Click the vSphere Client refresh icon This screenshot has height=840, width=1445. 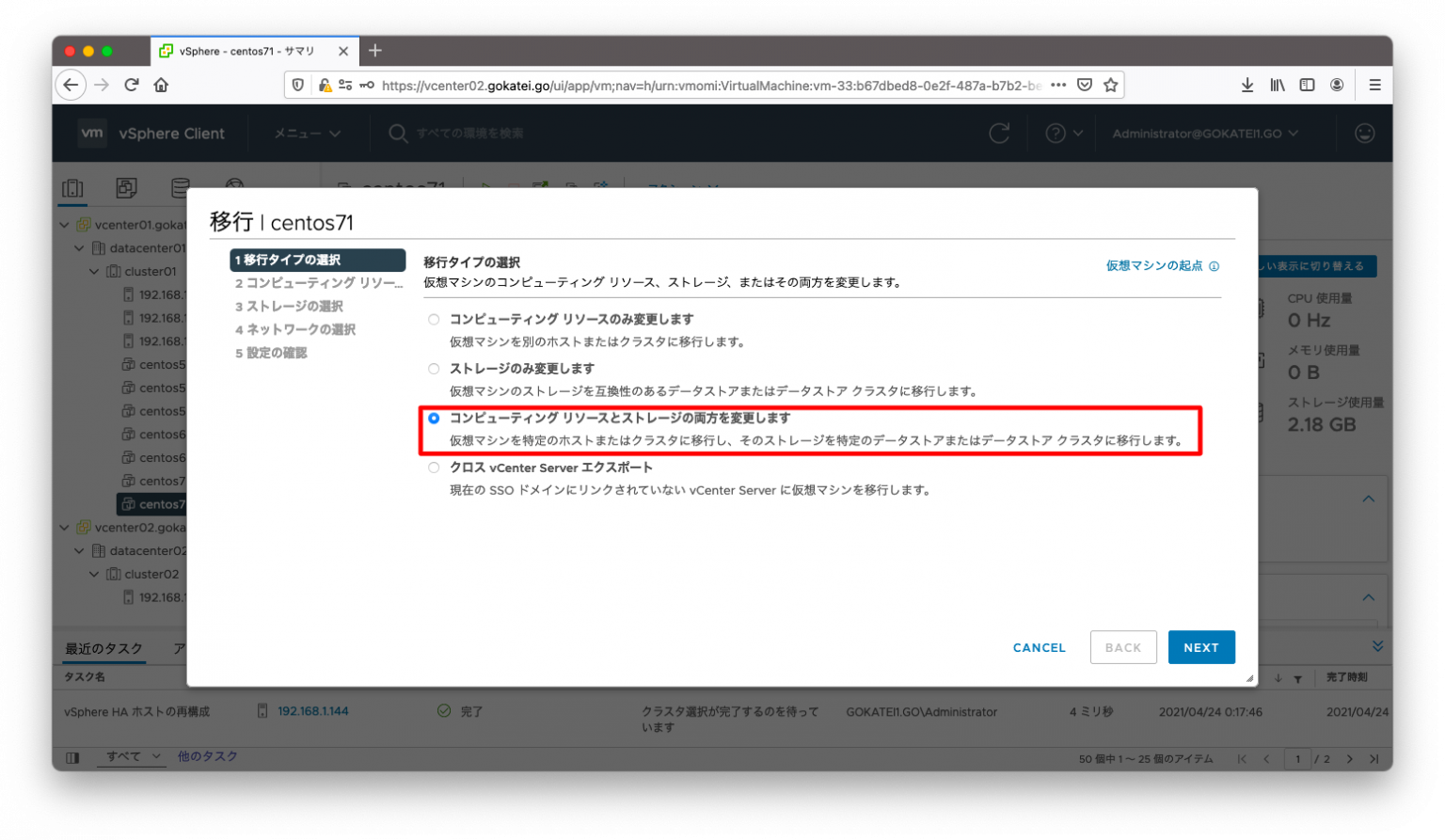tap(999, 133)
